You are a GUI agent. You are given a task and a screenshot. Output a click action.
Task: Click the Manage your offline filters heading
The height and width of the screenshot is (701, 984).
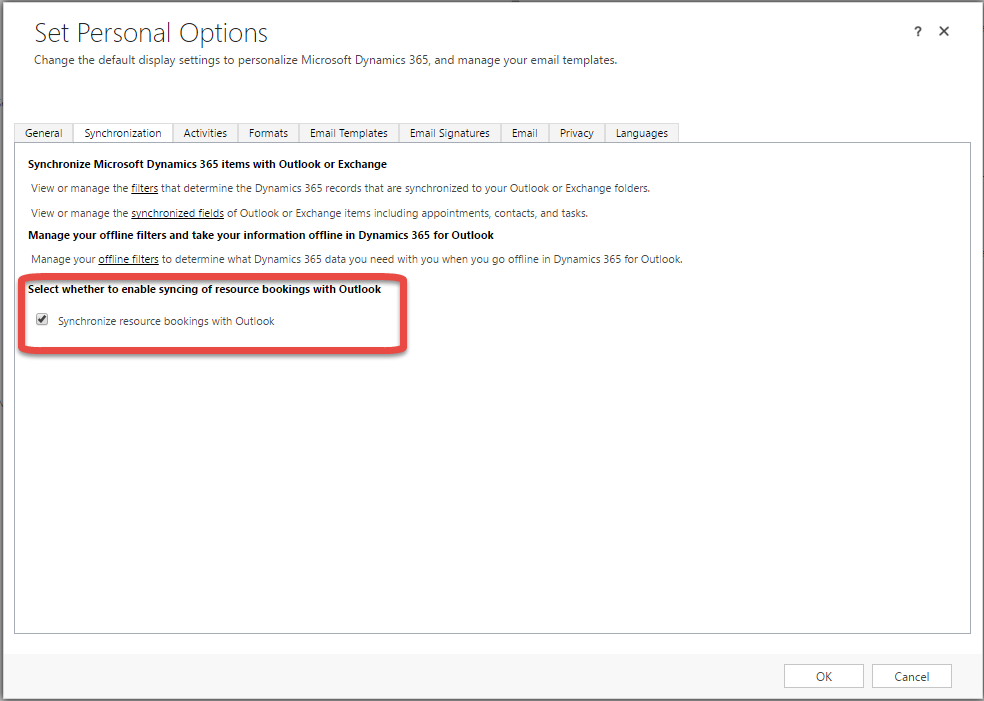pyautogui.click(x=261, y=235)
